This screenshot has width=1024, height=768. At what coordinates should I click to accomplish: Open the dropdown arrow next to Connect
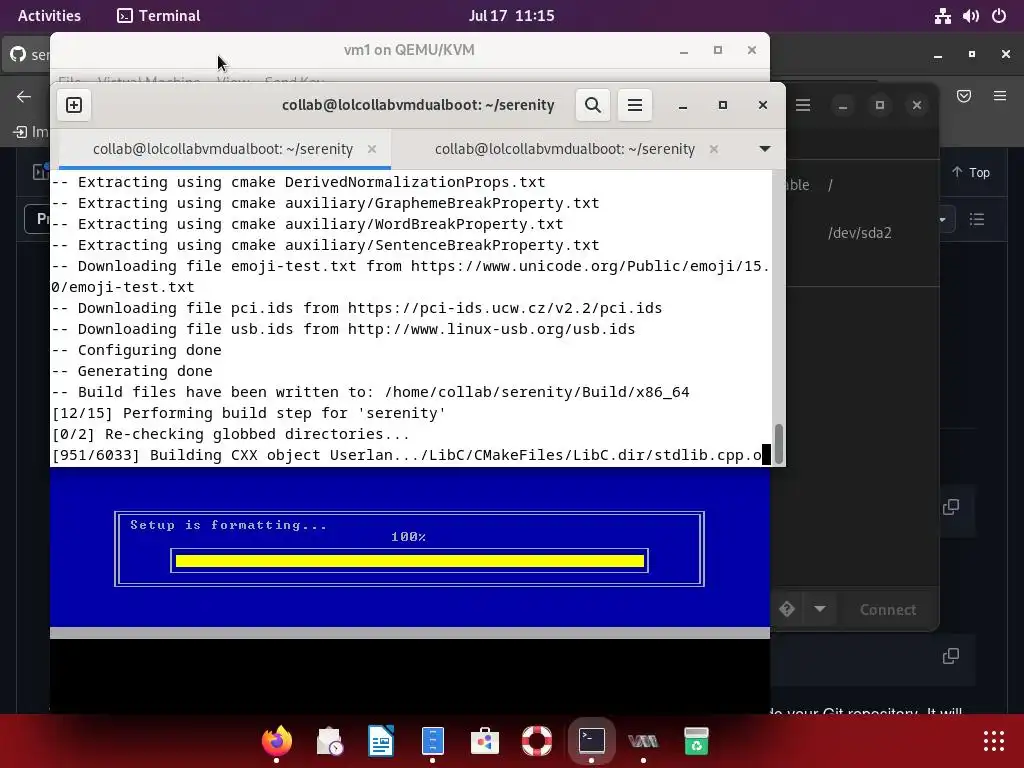(820, 609)
